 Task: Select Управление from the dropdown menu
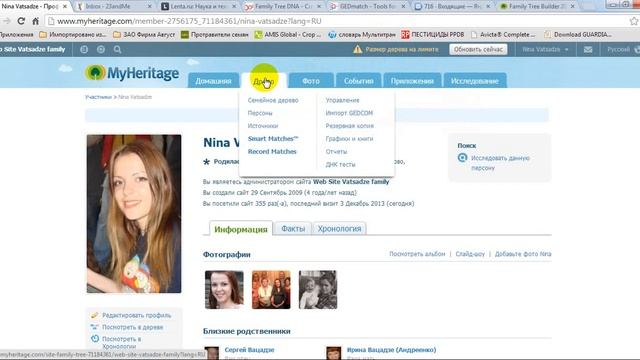(342, 100)
